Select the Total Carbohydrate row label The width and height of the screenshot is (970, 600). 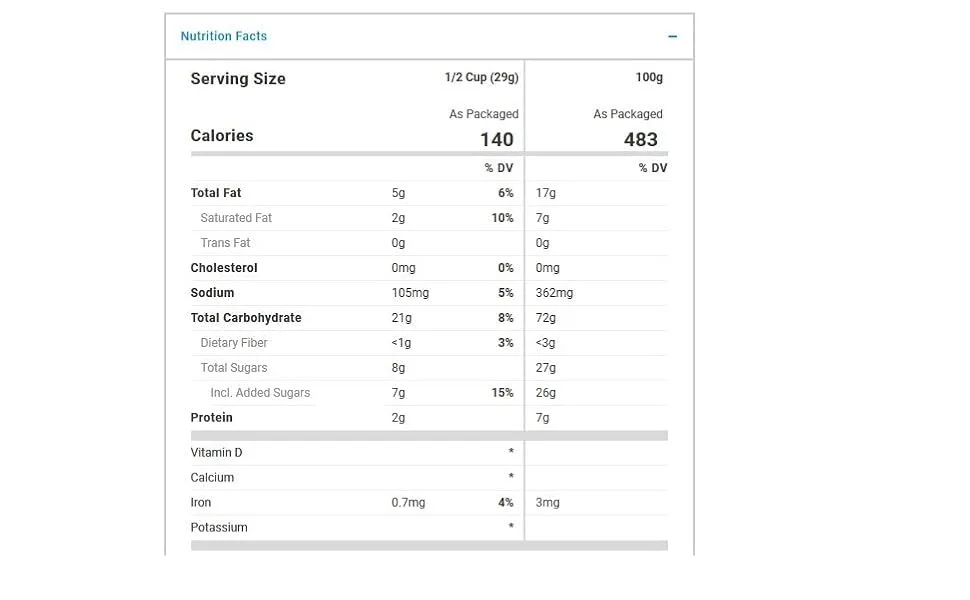[246, 318]
